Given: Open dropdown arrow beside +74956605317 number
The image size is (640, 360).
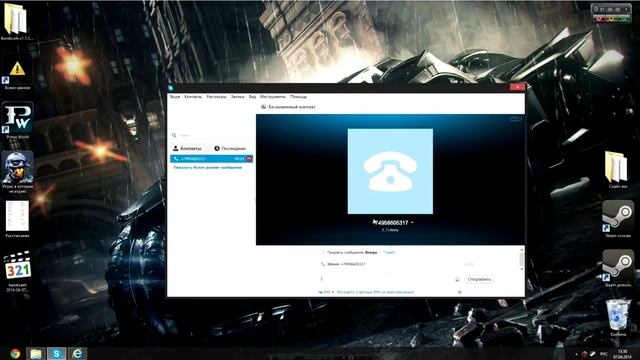Looking at the screenshot, I should coord(412,223).
